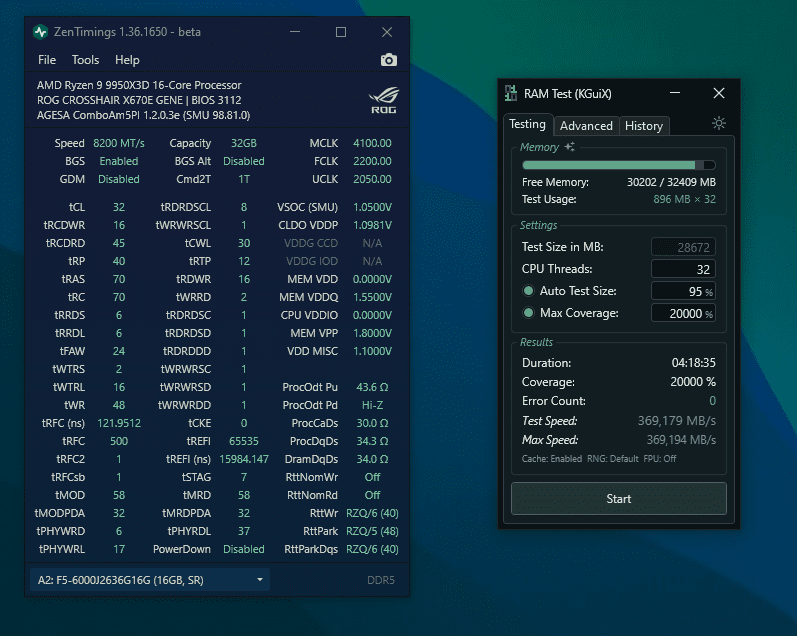Edit the Max Coverage percent field

click(683, 313)
